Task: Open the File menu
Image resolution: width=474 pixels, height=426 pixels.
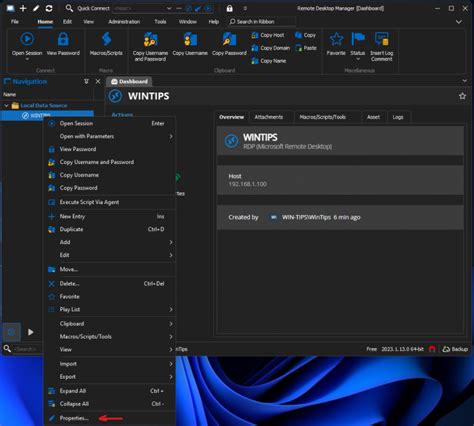Action: (15, 22)
